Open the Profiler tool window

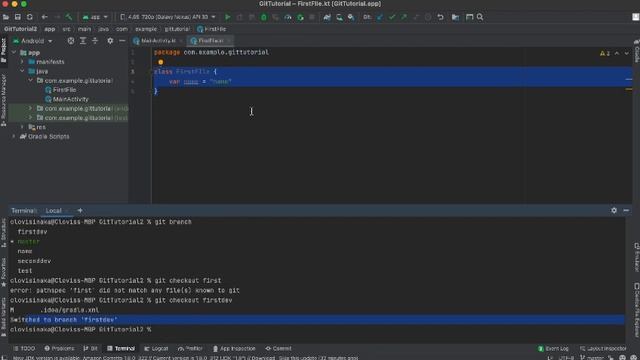190,349
